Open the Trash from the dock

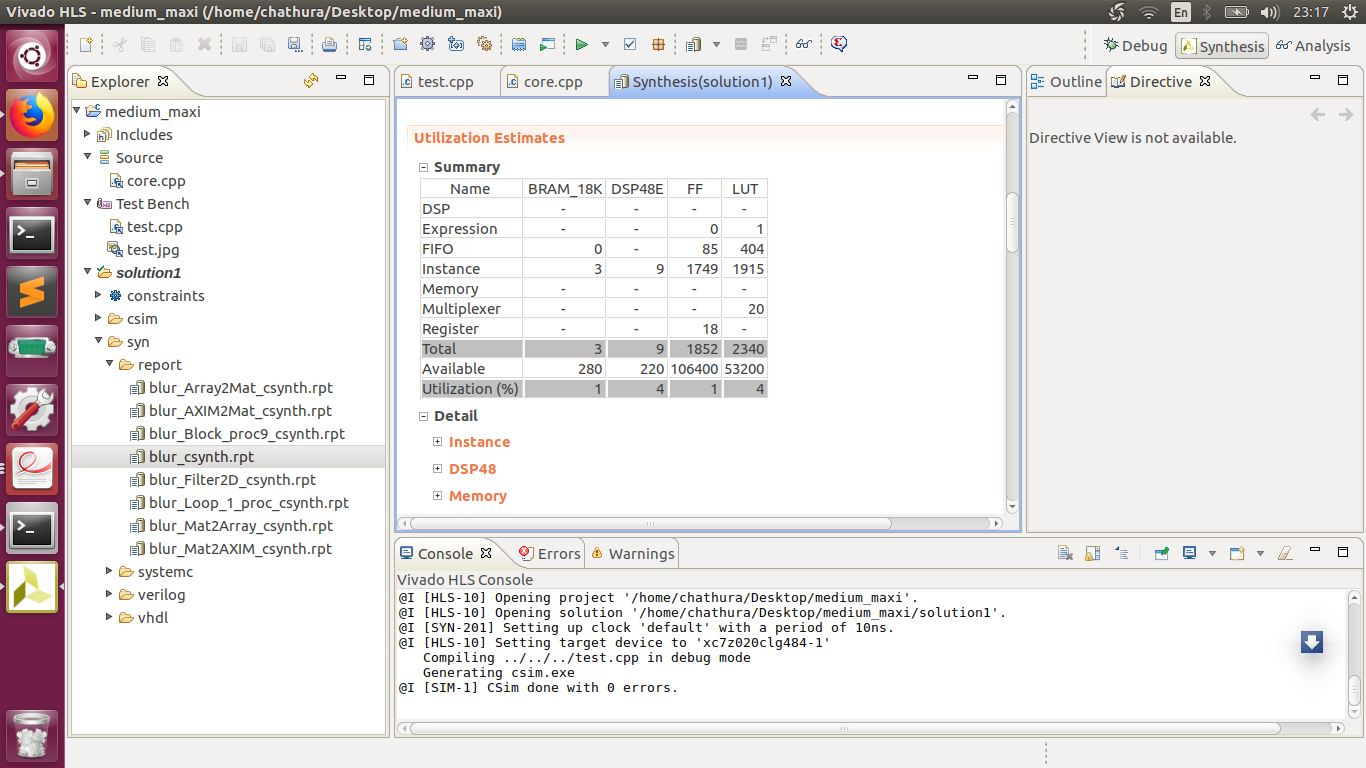(32, 735)
